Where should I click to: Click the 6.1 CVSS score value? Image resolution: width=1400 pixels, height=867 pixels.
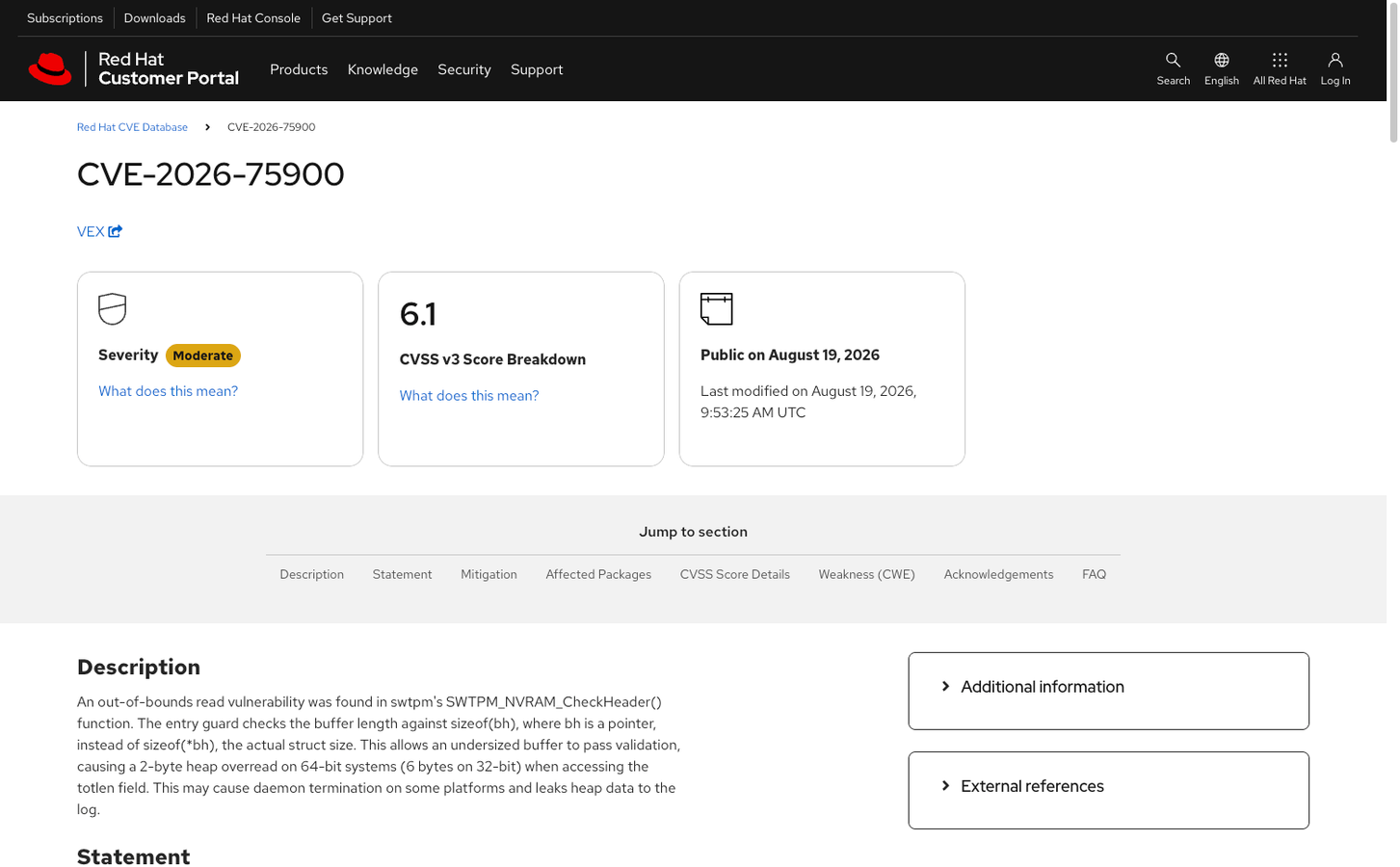(x=418, y=314)
